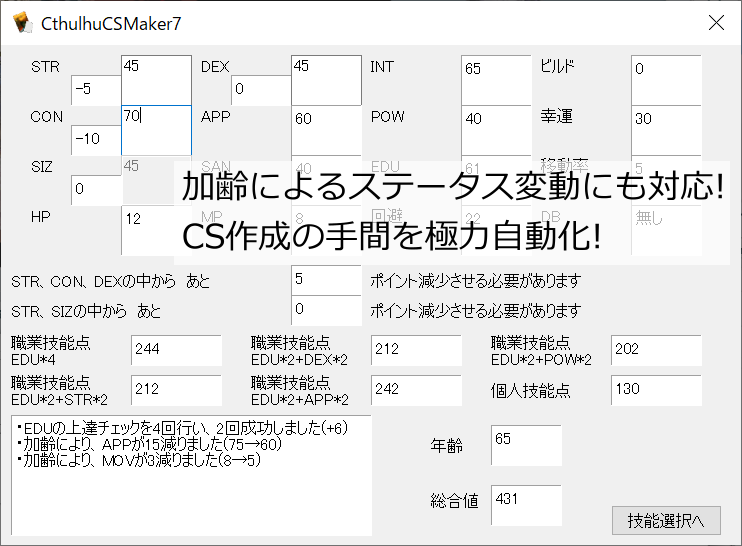Click the 総合値 label
Screen dimensions: 742x546
(x=454, y=501)
